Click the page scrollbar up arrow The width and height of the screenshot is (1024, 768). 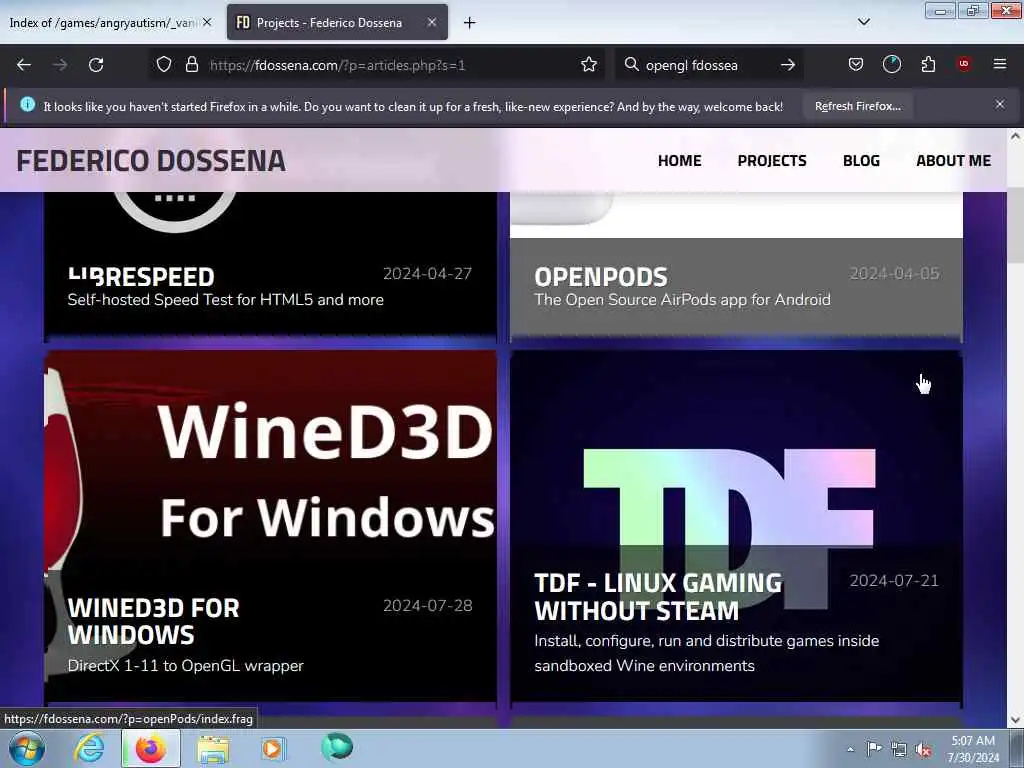(1015, 136)
